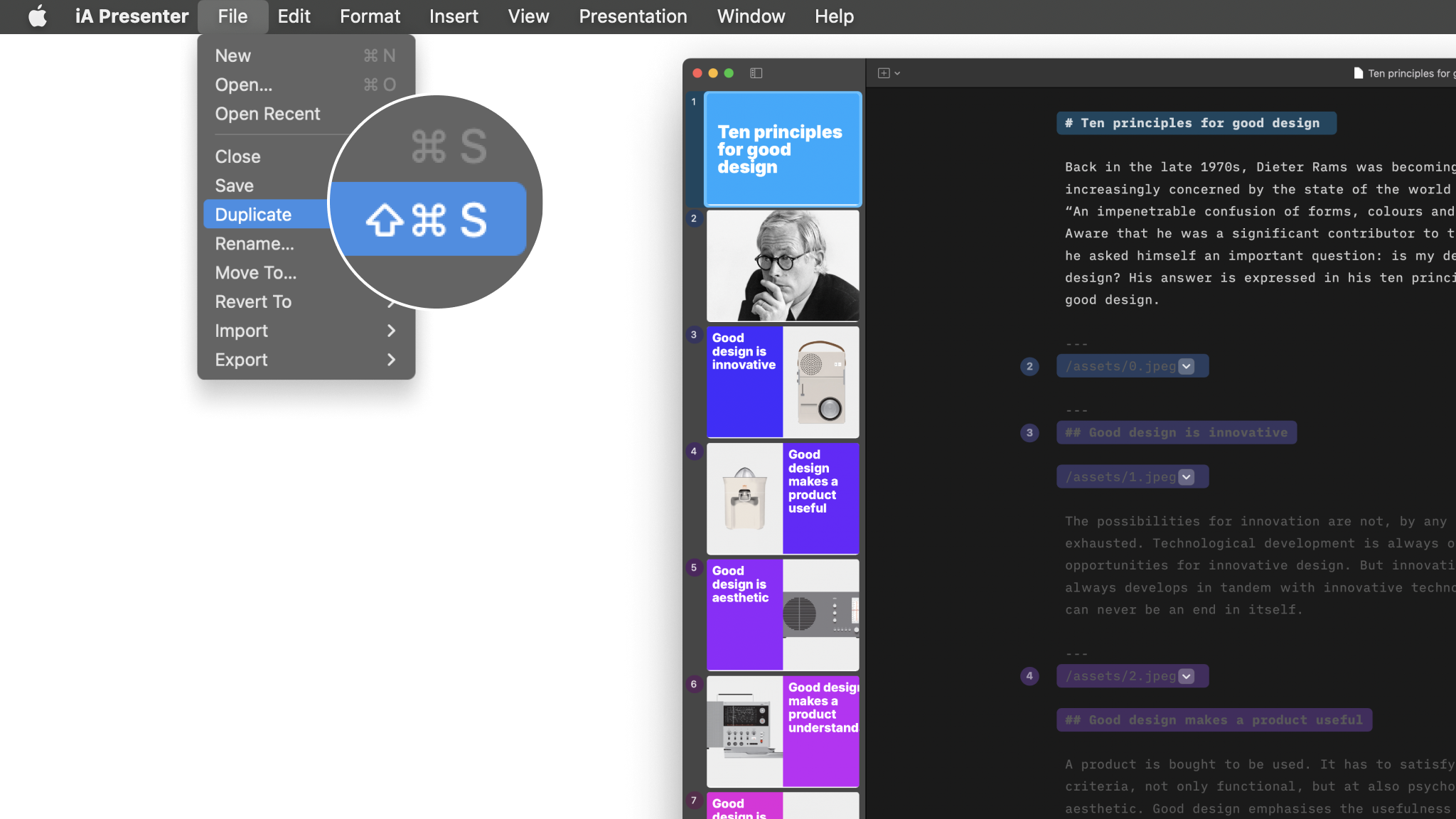Open the Presentation menu
The height and width of the screenshot is (819, 1456).
coord(632,16)
